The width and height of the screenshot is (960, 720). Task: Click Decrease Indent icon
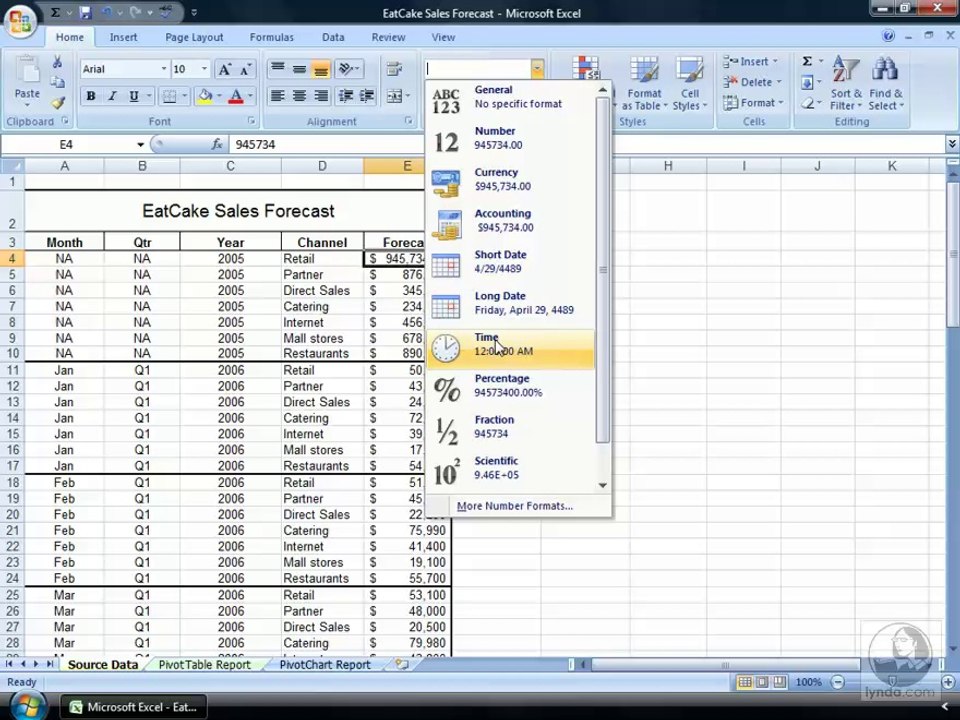tap(346, 96)
